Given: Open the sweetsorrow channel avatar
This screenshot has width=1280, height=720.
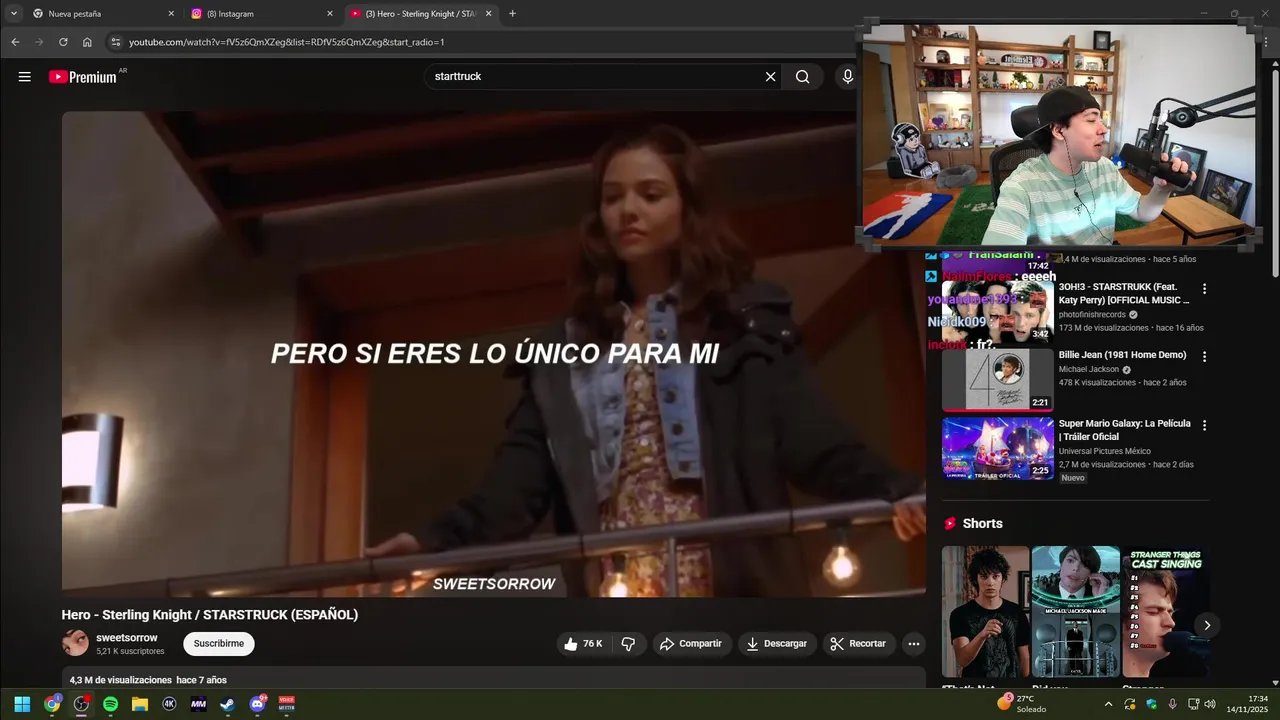Looking at the screenshot, I should (x=75, y=644).
